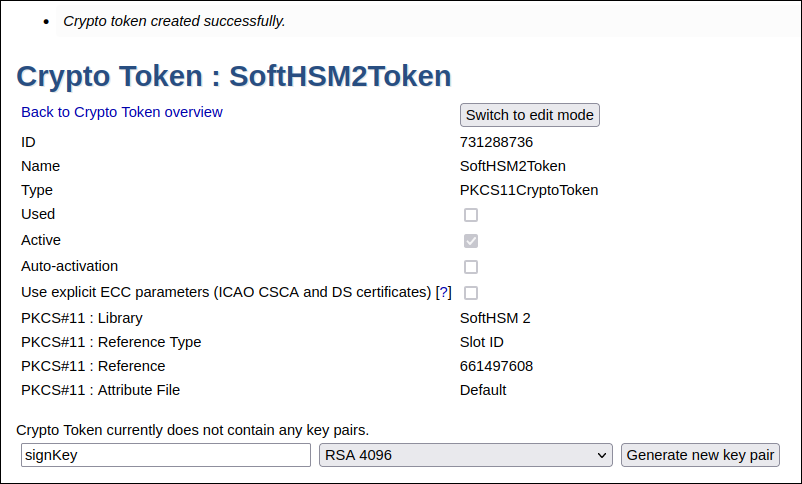Click the SoftHSM 2 library value
This screenshot has width=802, height=484.
click(x=495, y=318)
